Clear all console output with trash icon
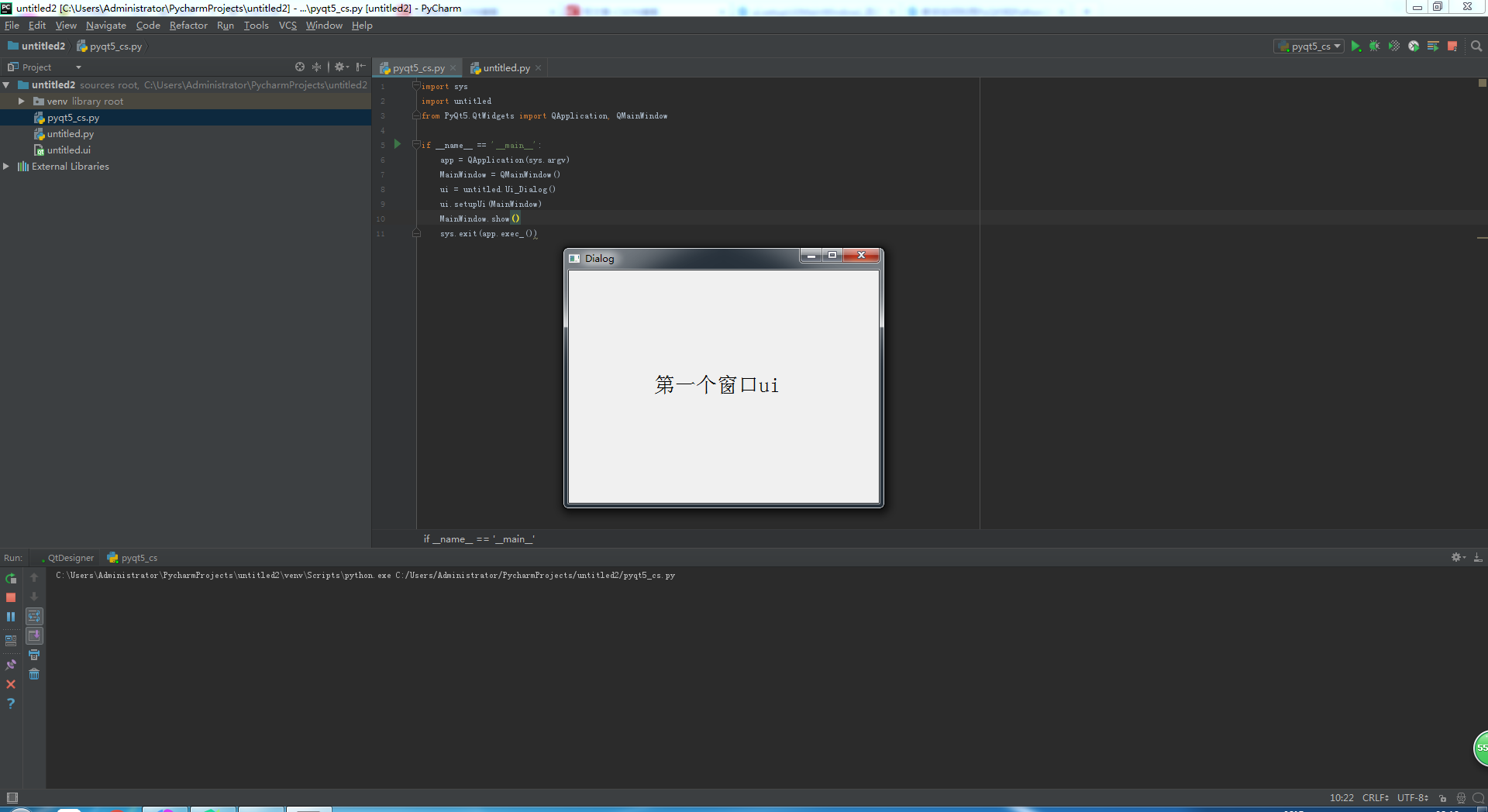The height and width of the screenshot is (812, 1488). tap(34, 675)
